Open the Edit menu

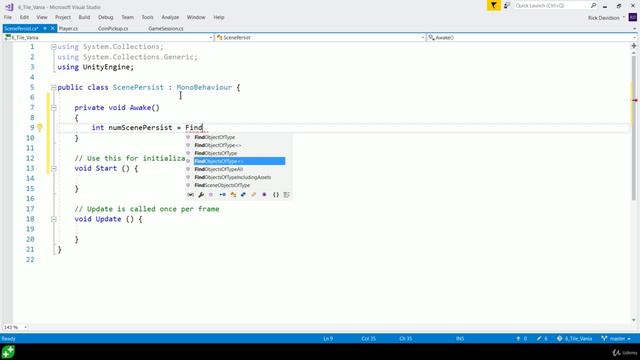tap(24, 17)
